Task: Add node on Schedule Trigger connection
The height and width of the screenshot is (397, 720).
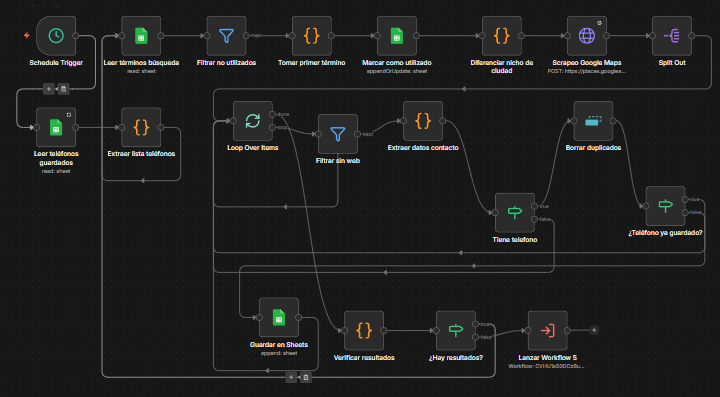Action: (x=49, y=89)
